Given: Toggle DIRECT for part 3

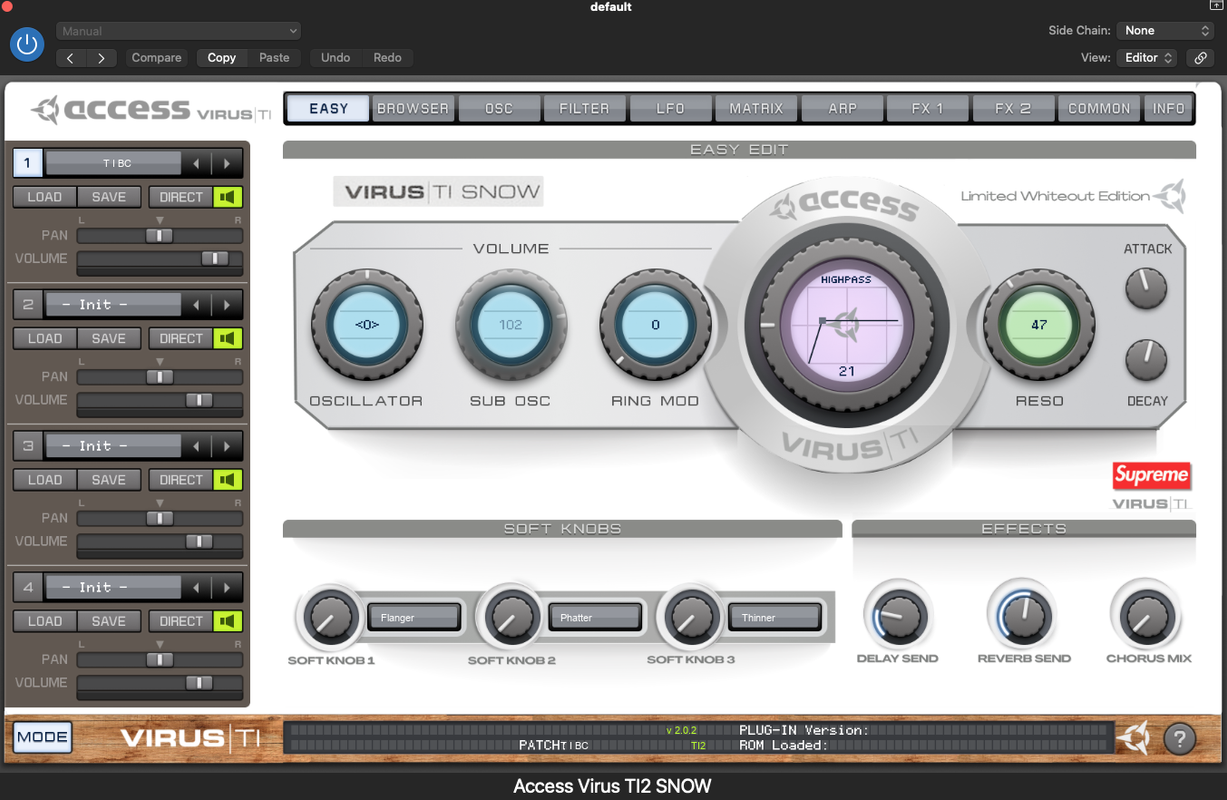Looking at the screenshot, I should tap(181, 480).
